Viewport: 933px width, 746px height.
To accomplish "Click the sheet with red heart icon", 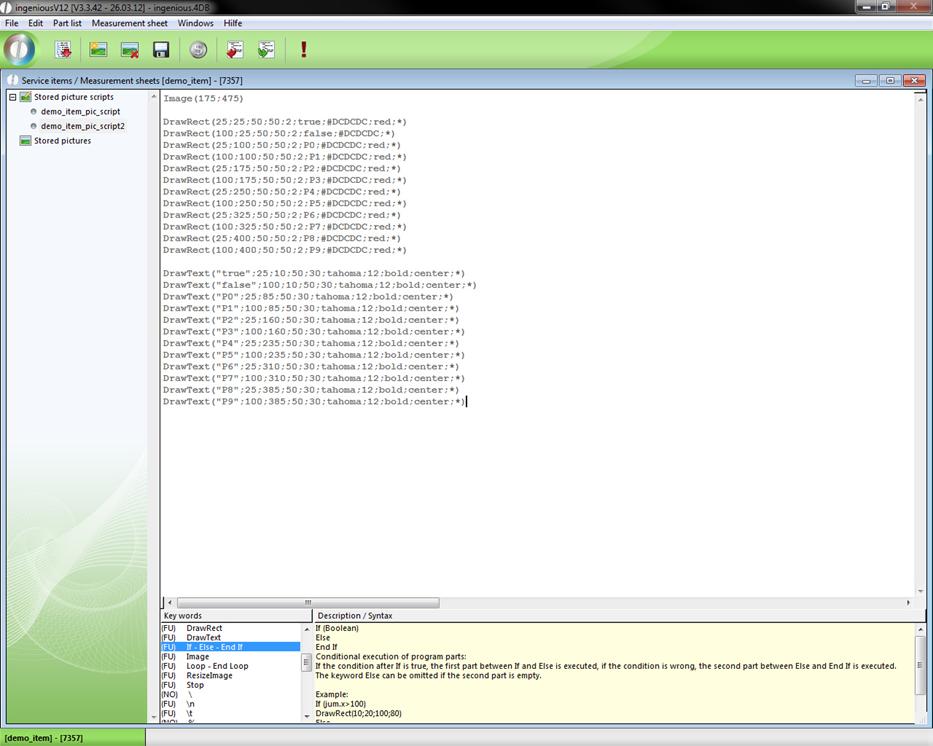I will 235,49.
